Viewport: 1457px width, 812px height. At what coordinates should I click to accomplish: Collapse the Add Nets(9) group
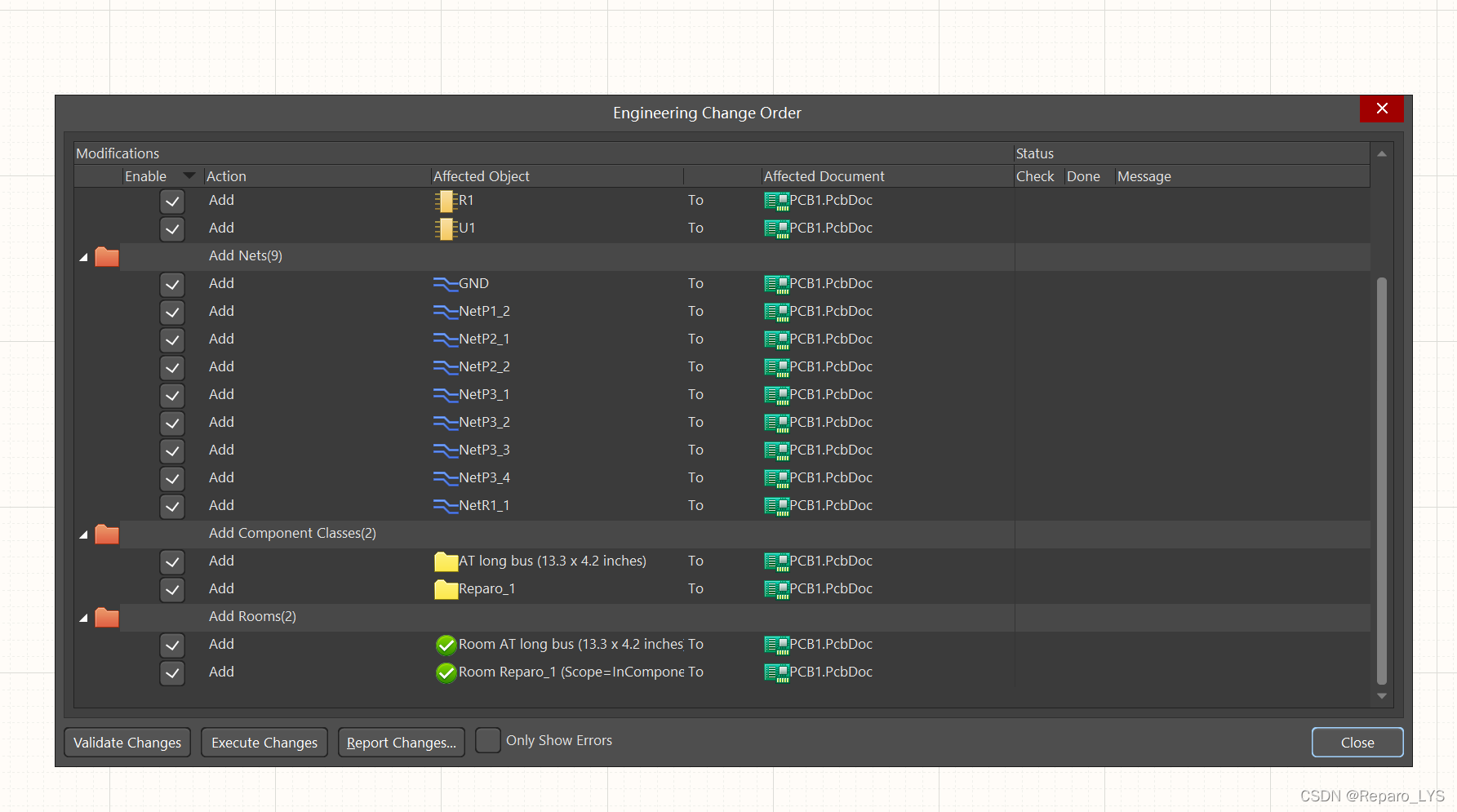coord(83,257)
